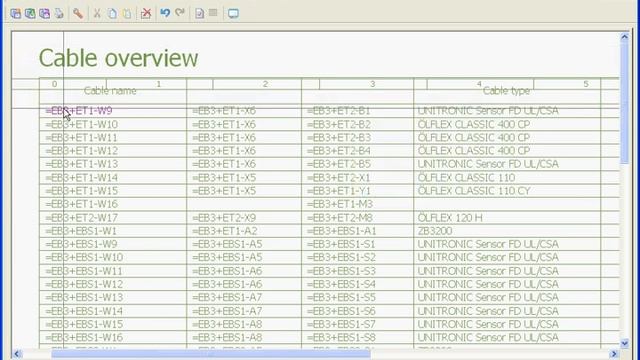Select cable name =EB3+EBS1-W1

pos(81,231)
